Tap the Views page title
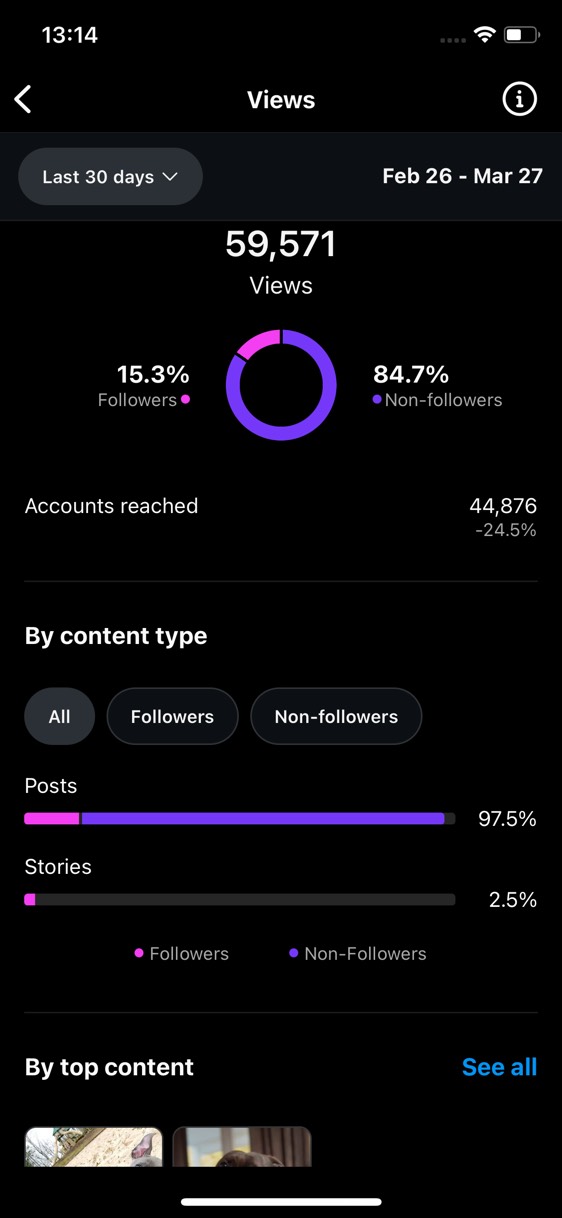Image resolution: width=562 pixels, height=1218 pixels. coord(281,100)
